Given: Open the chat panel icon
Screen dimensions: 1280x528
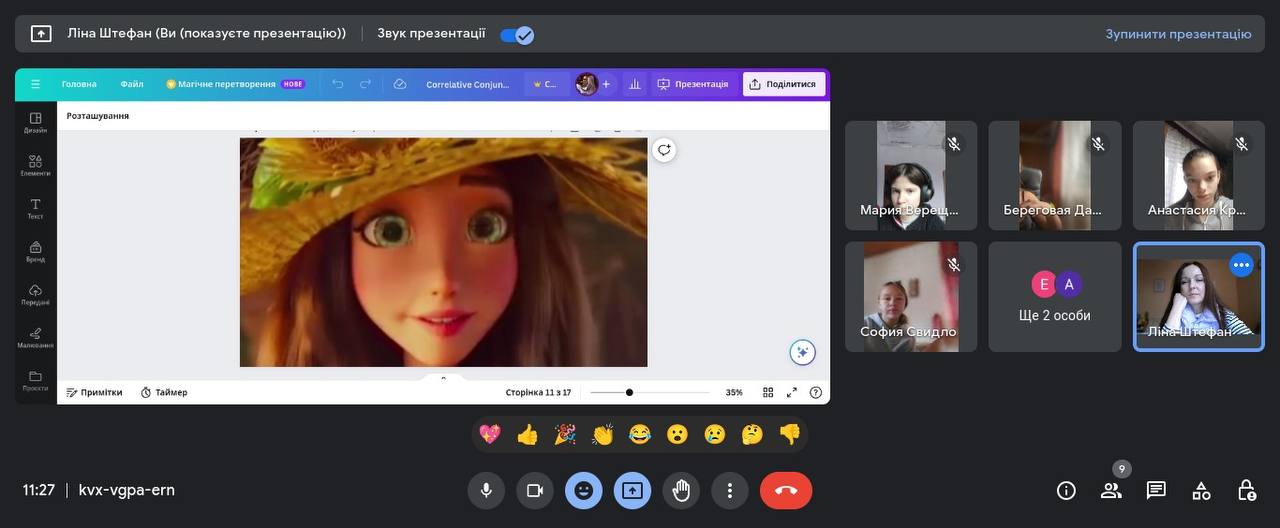Looking at the screenshot, I should click(x=1156, y=490).
